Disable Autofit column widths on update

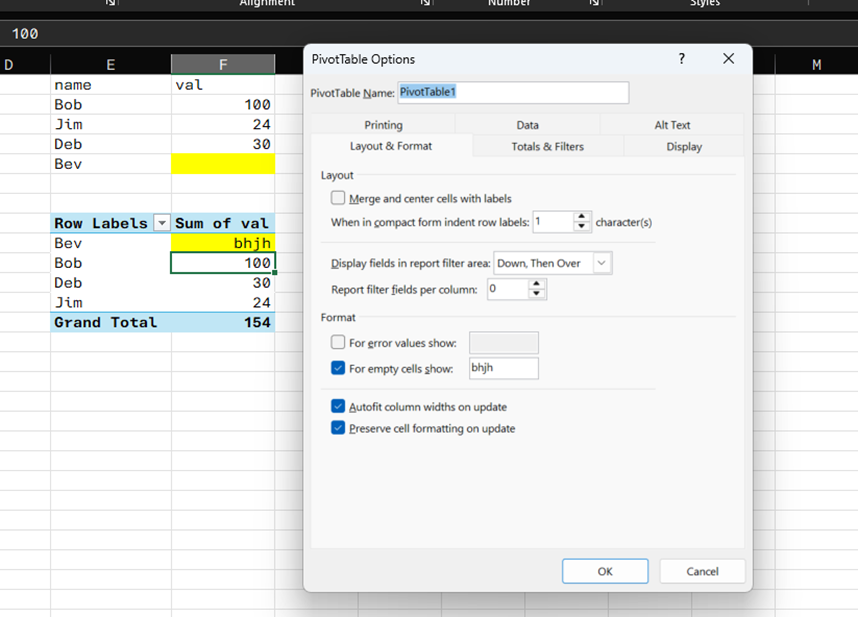pyautogui.click(x=338, y=406)
